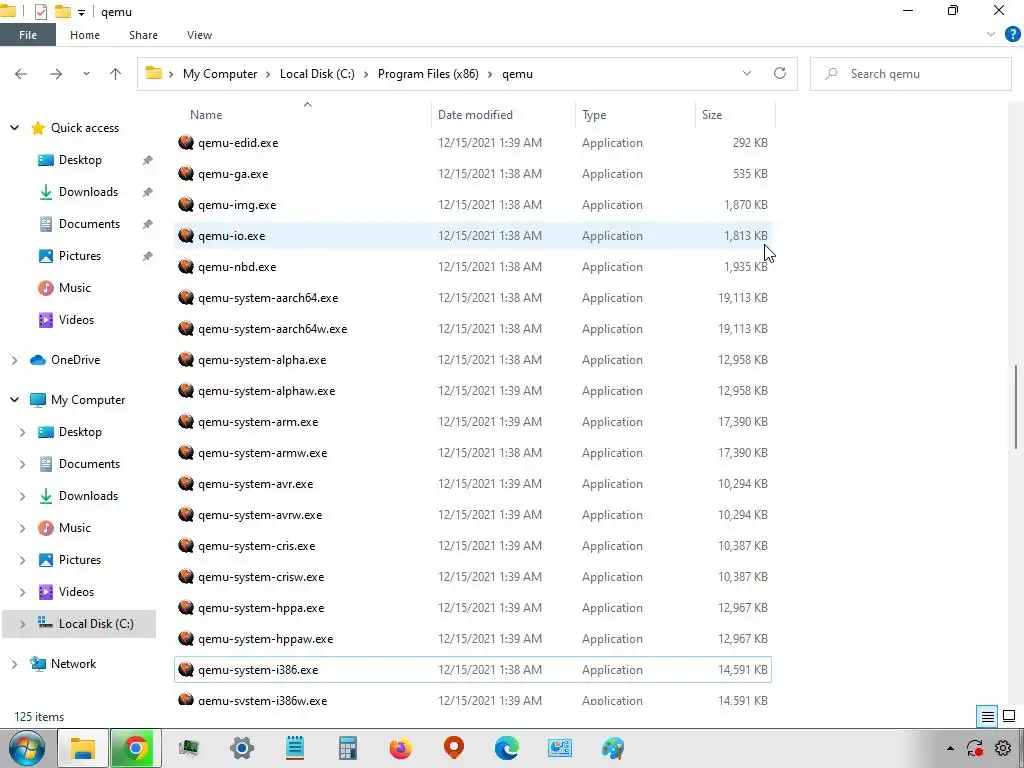Click the qemu-system-cris.exe file icon
1024x768 pixels.
(186, 546)
